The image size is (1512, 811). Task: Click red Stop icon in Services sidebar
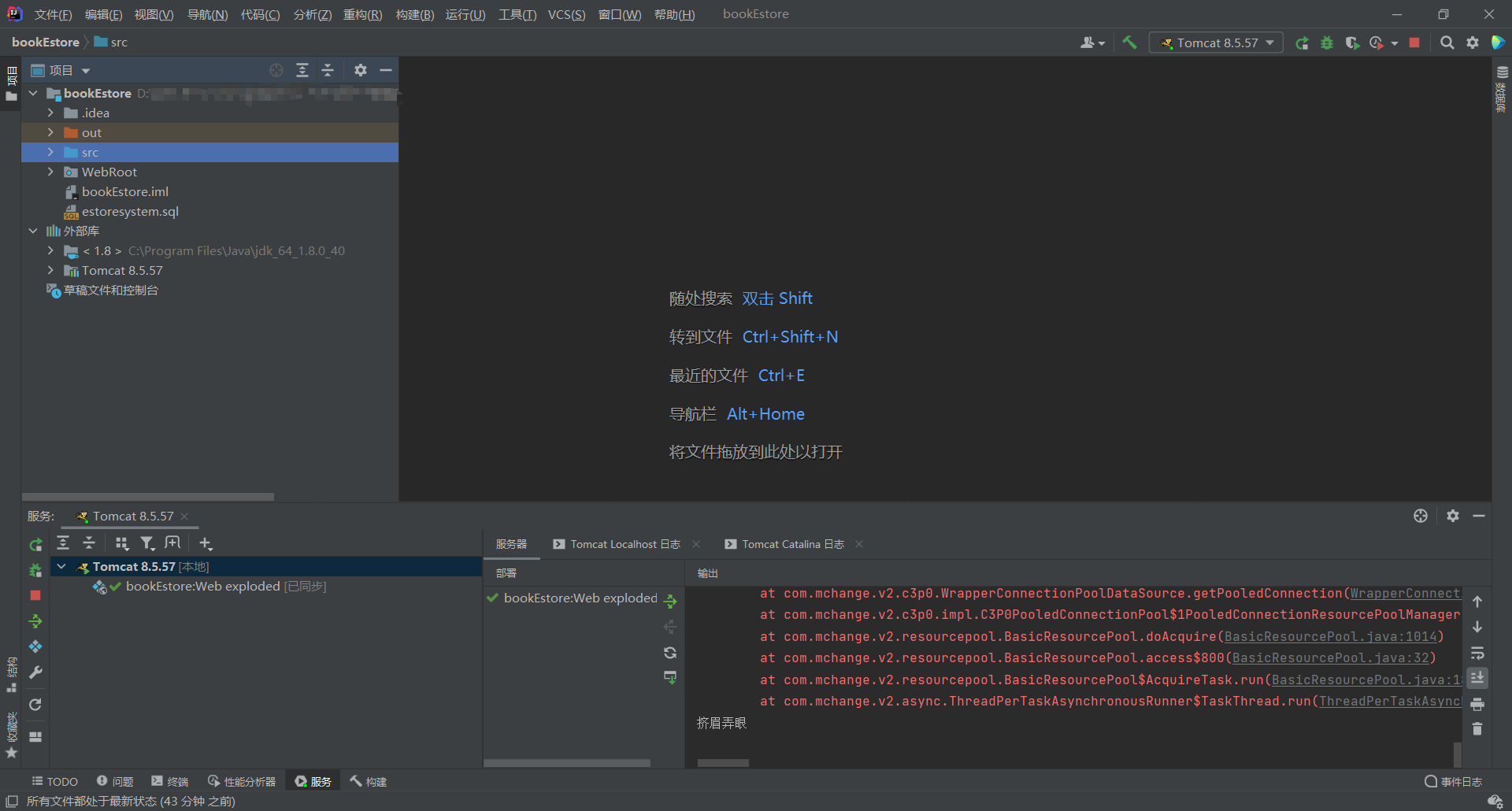click(35, 595)
